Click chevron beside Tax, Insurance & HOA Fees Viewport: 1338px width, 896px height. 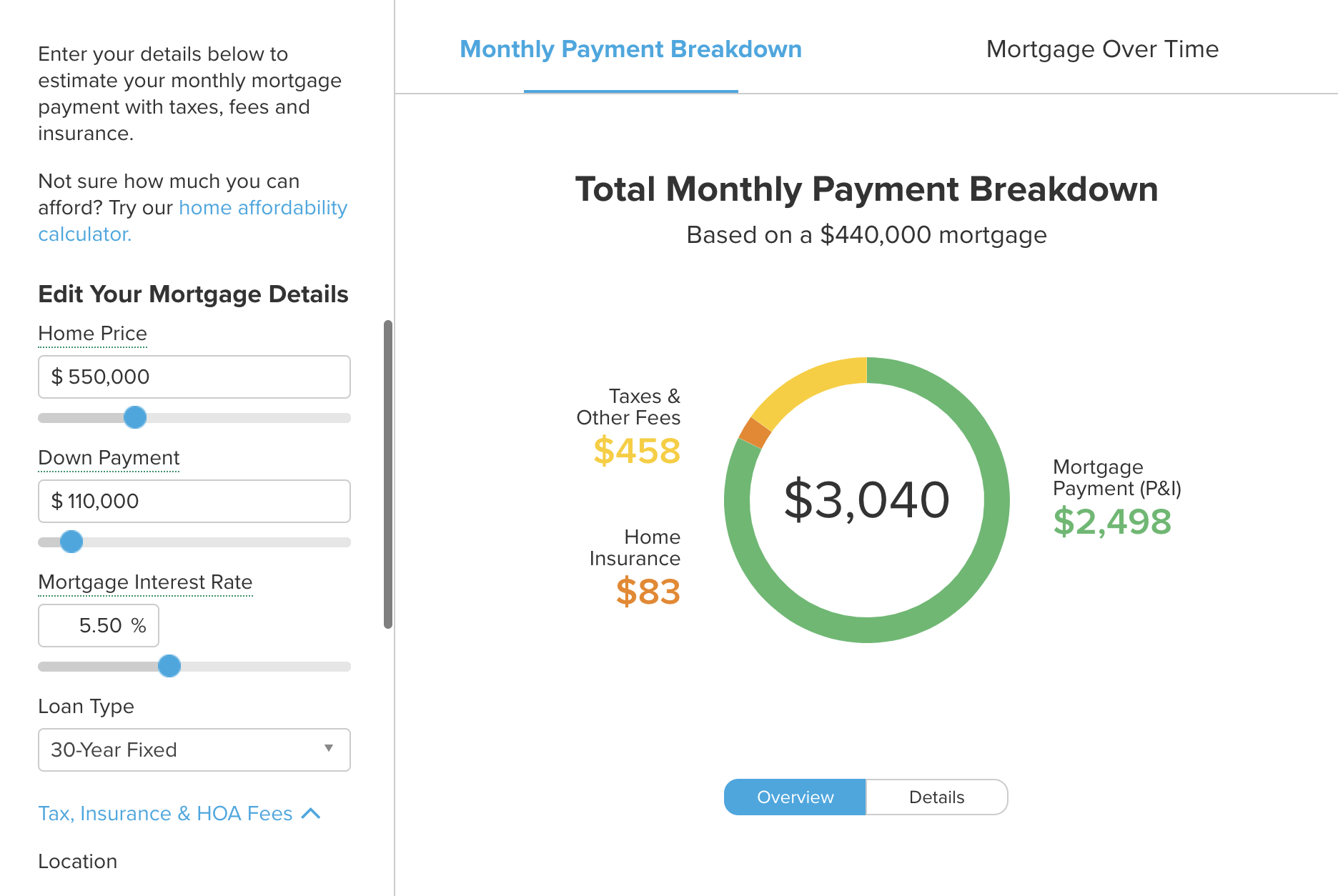(x=311, y=813)
